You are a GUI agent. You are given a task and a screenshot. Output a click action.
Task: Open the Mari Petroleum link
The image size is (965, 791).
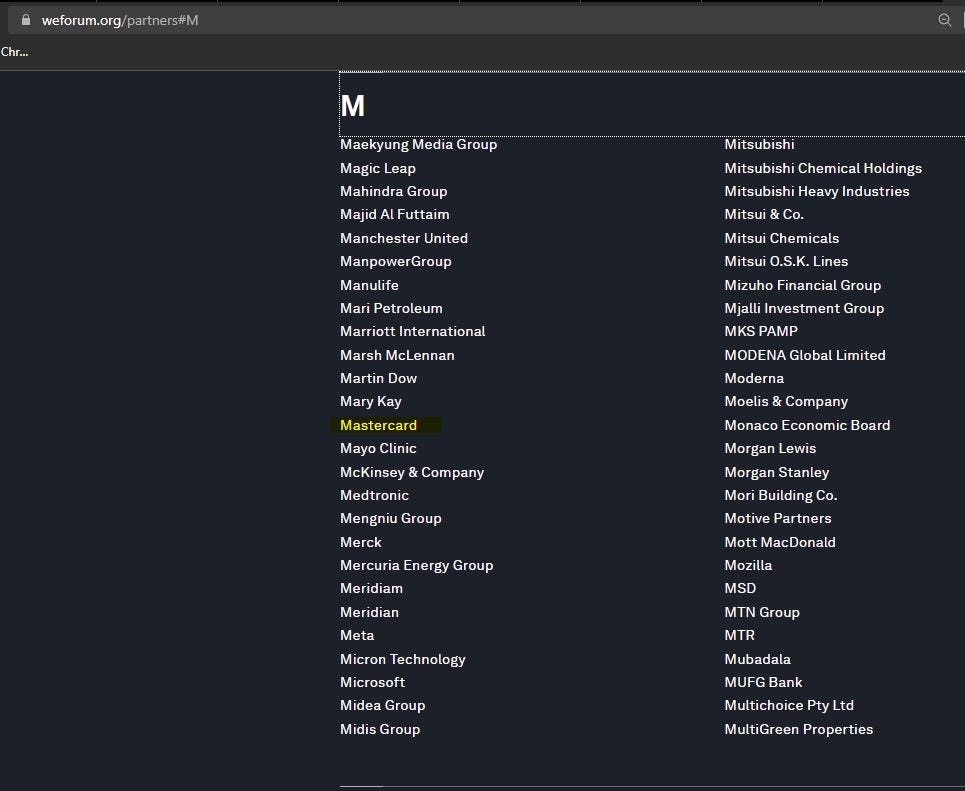coord(391,308)
